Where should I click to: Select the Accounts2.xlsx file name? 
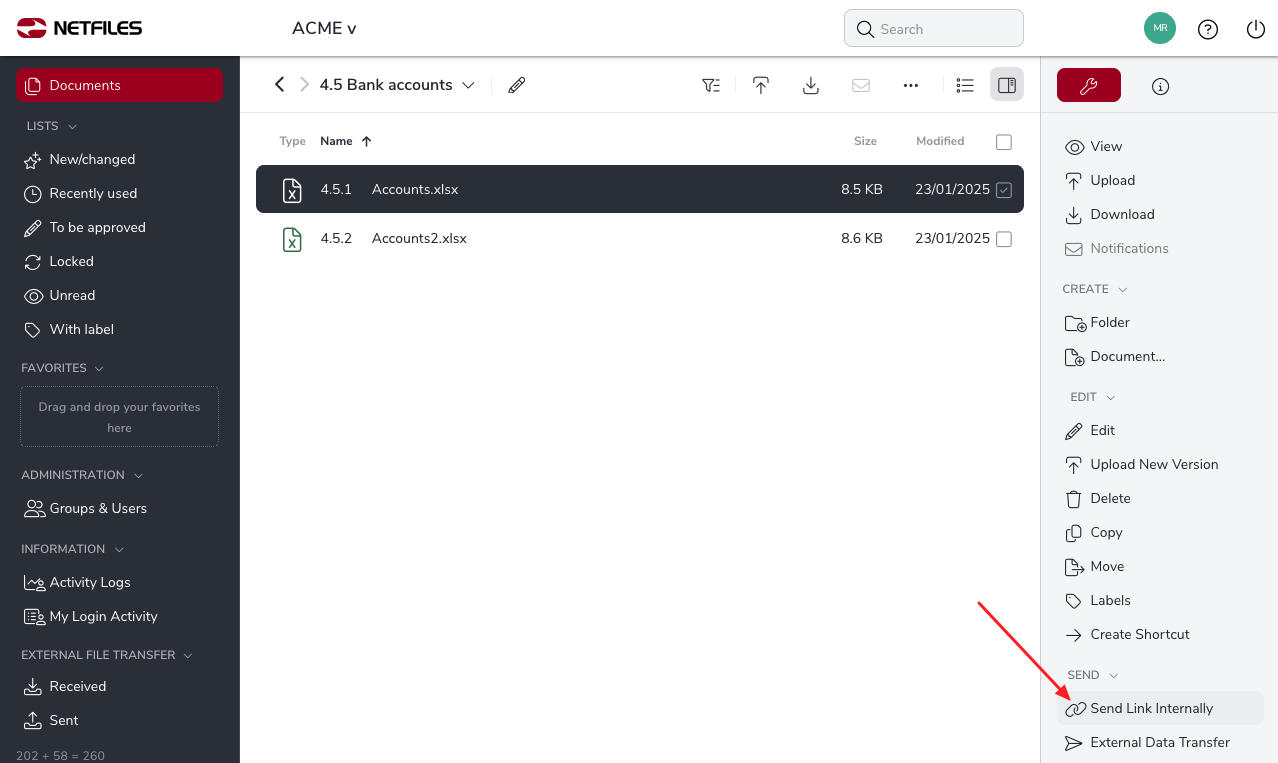pyautogui.click(x=419, y=238)
